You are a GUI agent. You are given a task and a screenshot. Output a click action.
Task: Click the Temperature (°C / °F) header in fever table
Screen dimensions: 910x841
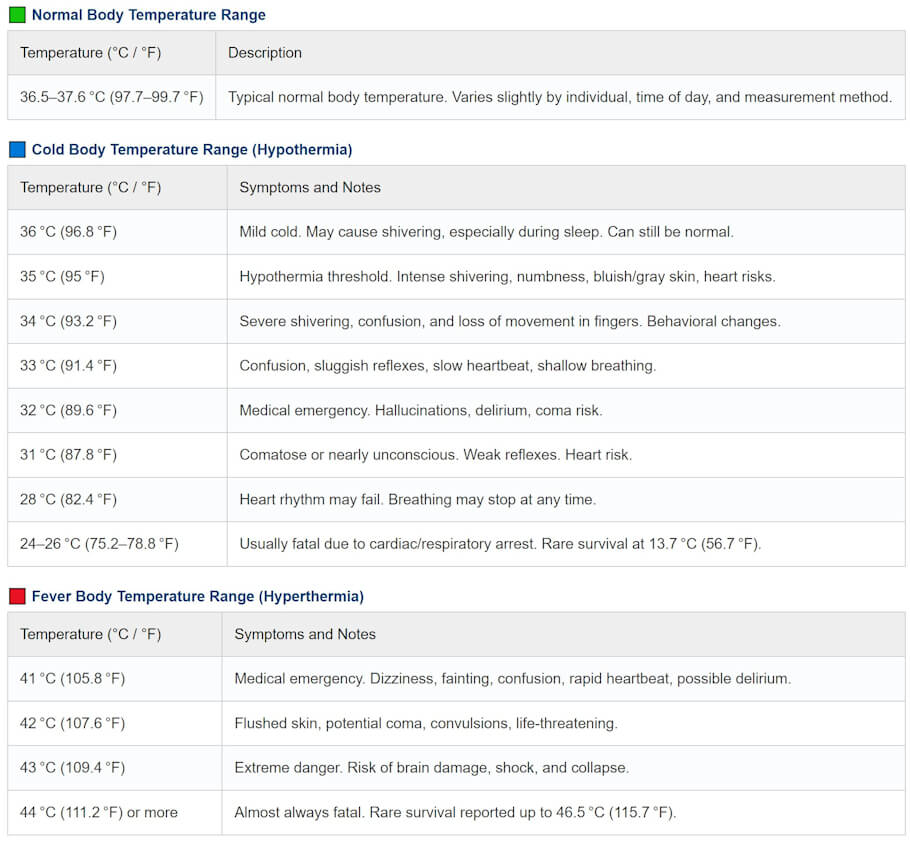[x=90, y=635]
